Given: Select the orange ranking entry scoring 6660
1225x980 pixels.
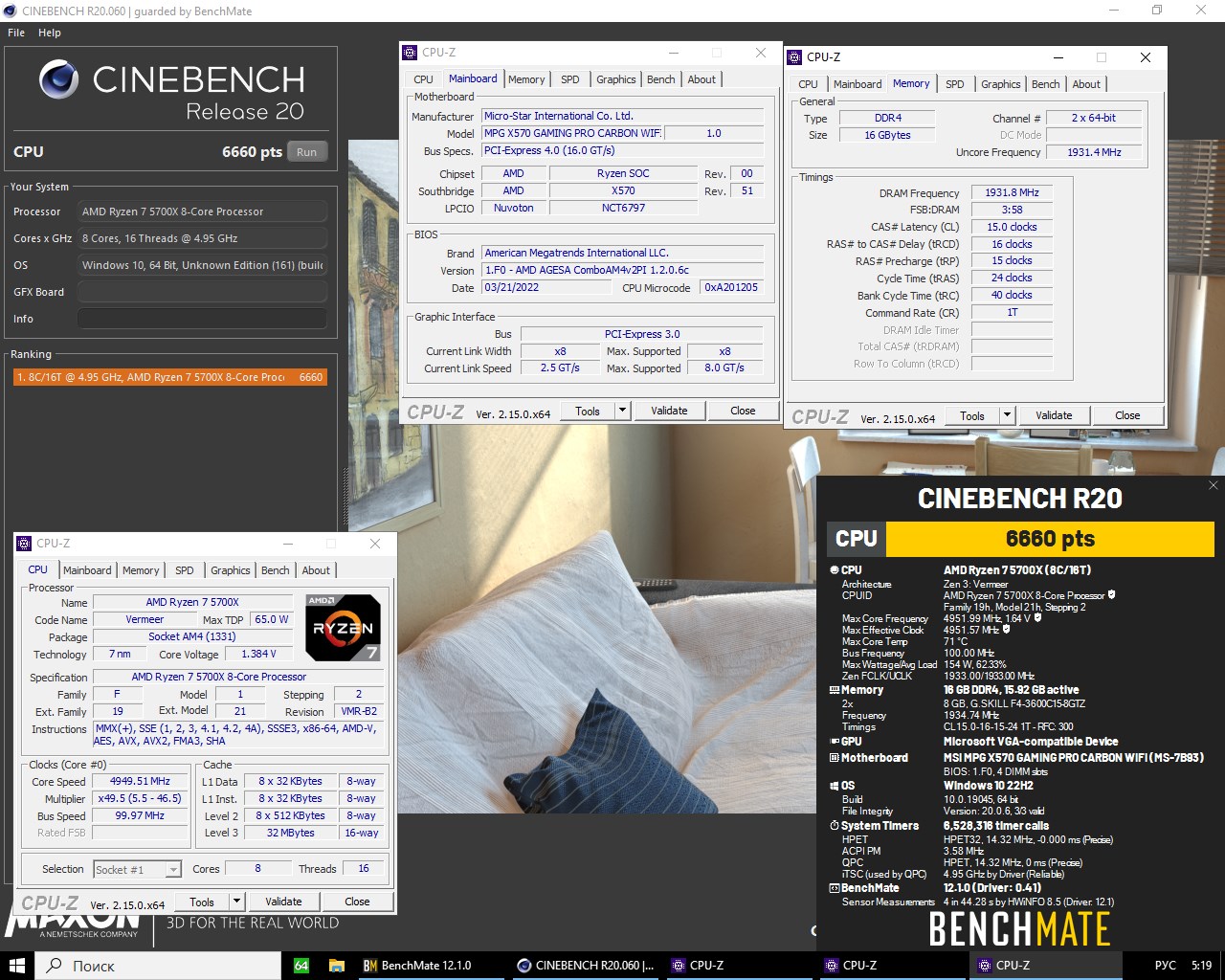Looking at the screenshot, I should (169, 377).
